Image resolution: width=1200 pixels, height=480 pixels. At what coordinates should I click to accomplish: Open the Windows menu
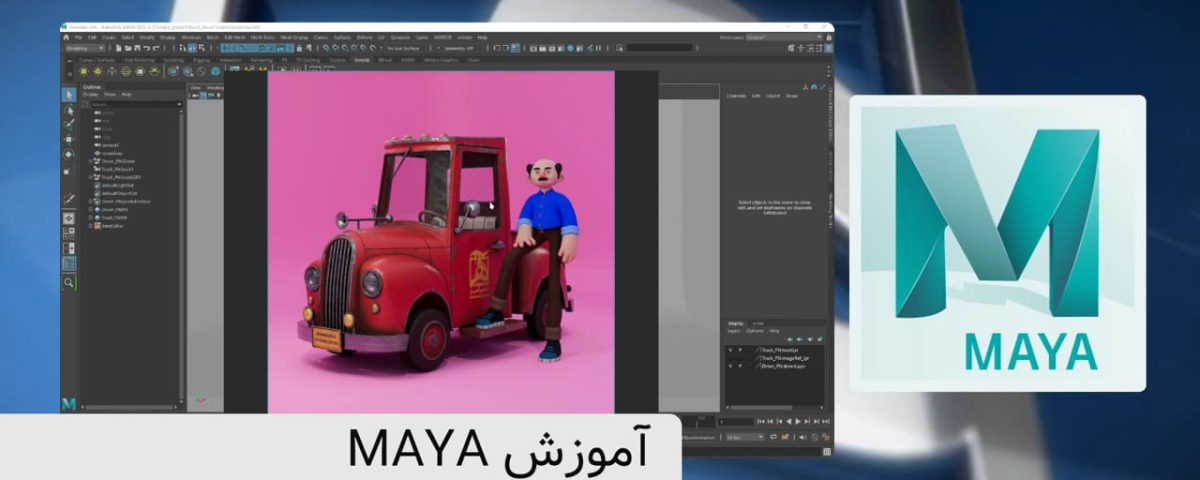191,37
